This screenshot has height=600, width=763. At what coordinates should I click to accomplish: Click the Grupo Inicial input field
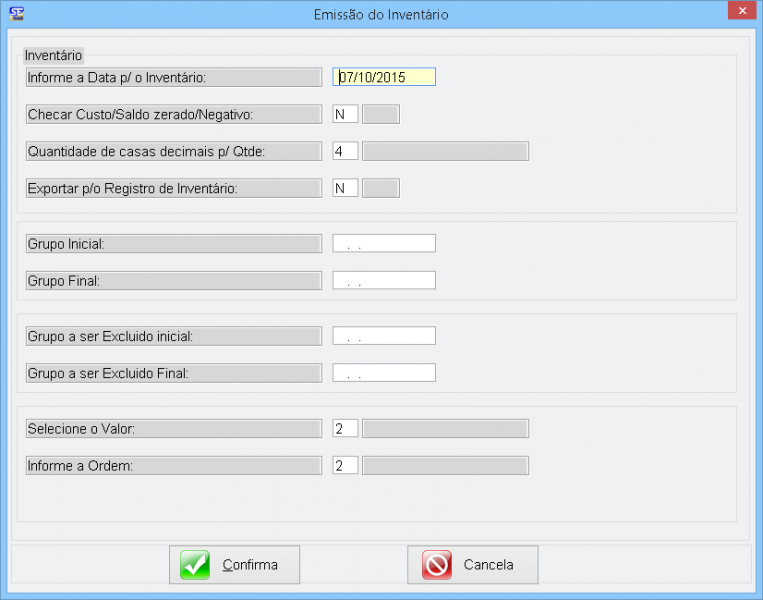click(384, 243)
